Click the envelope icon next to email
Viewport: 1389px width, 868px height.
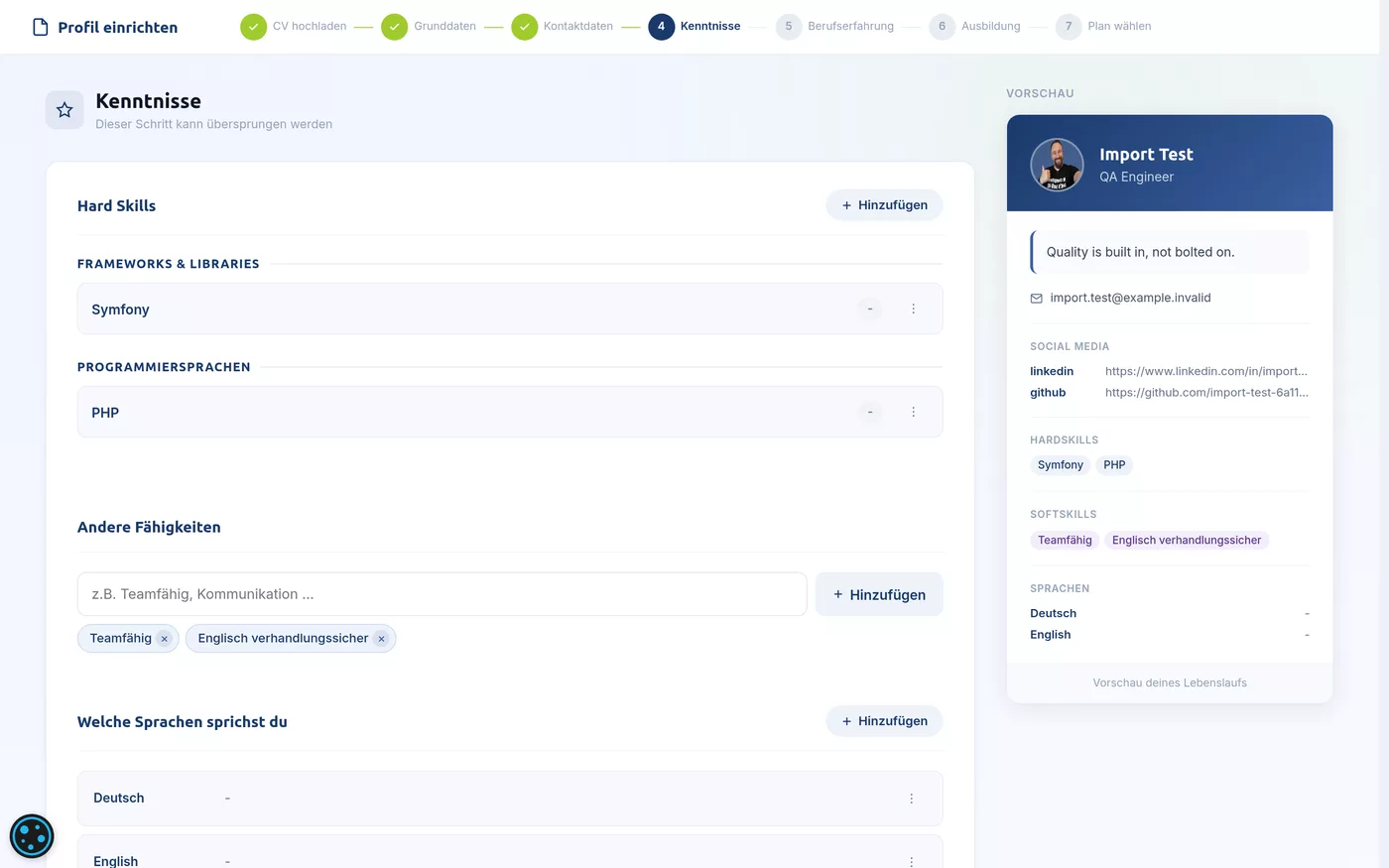pyautogui.click(x=1037, y=299)
